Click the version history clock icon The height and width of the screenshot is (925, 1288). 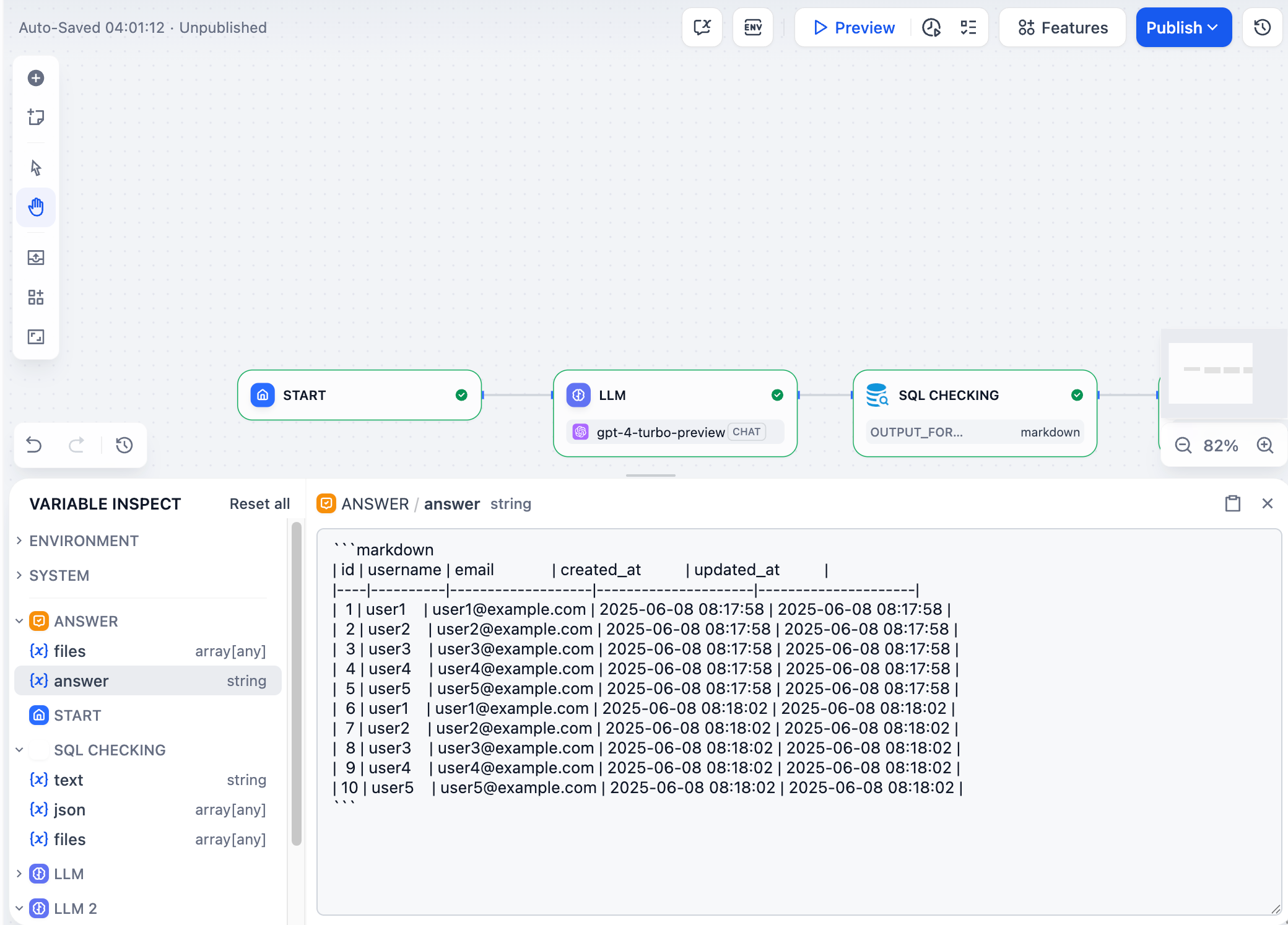1263,27
